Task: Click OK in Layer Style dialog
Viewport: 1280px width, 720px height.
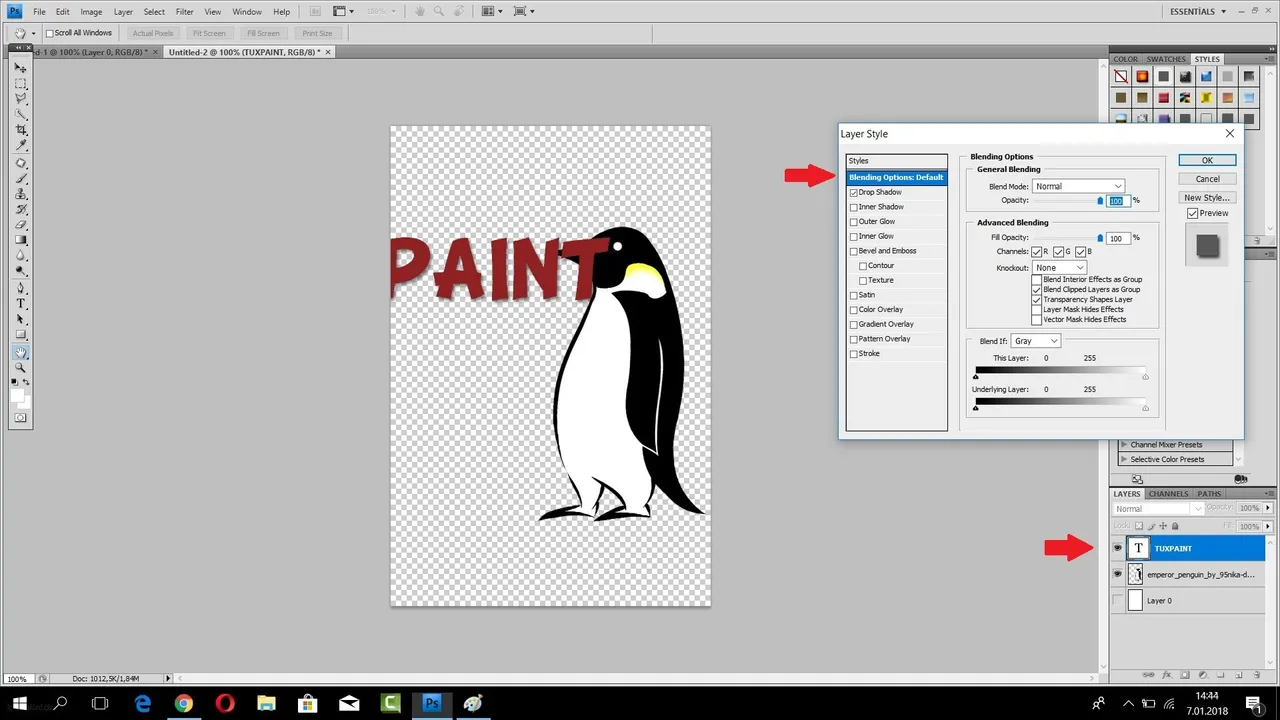Action: [x=1207, y=160]
